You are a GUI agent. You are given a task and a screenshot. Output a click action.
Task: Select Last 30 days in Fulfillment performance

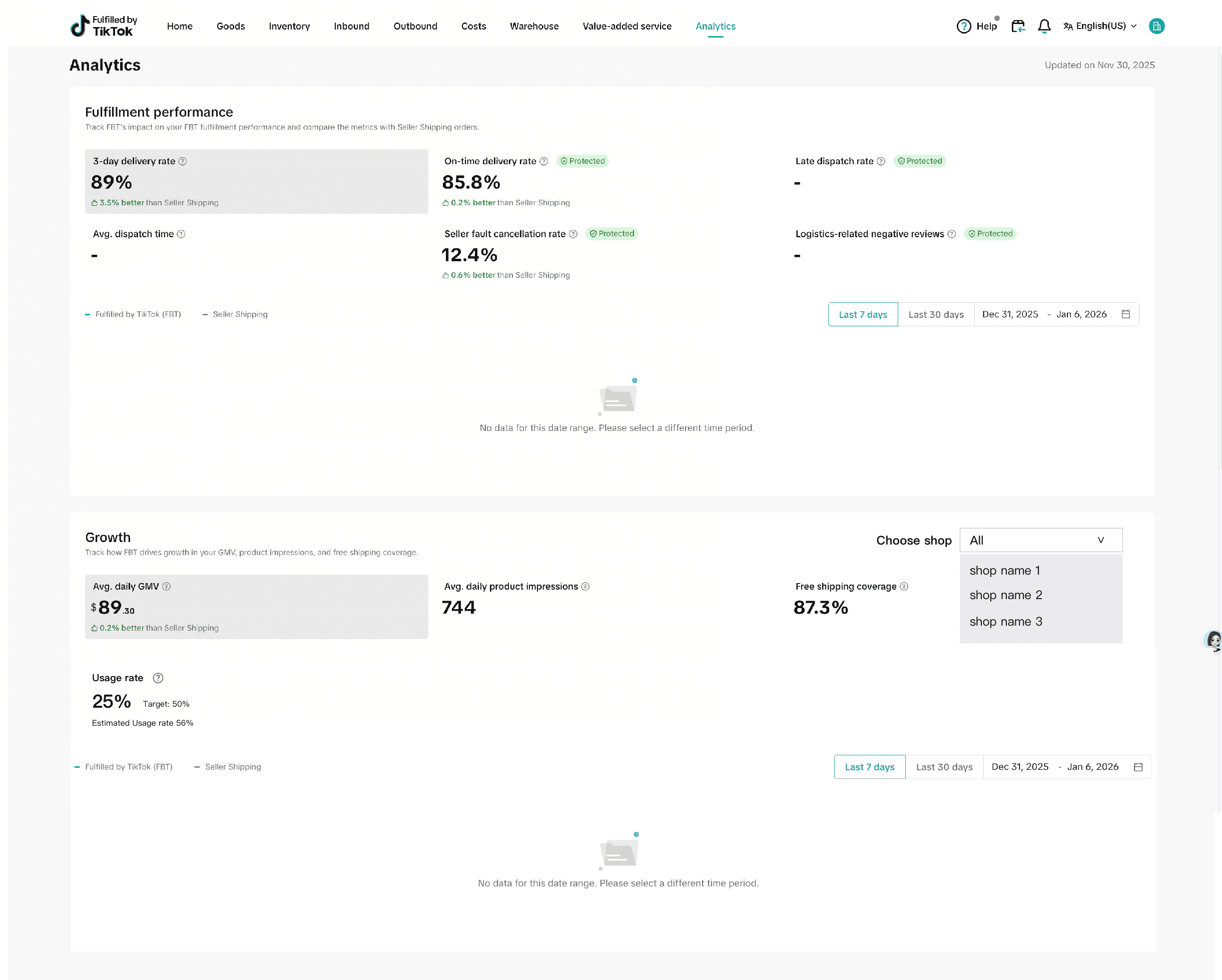[x=936, y=315]
